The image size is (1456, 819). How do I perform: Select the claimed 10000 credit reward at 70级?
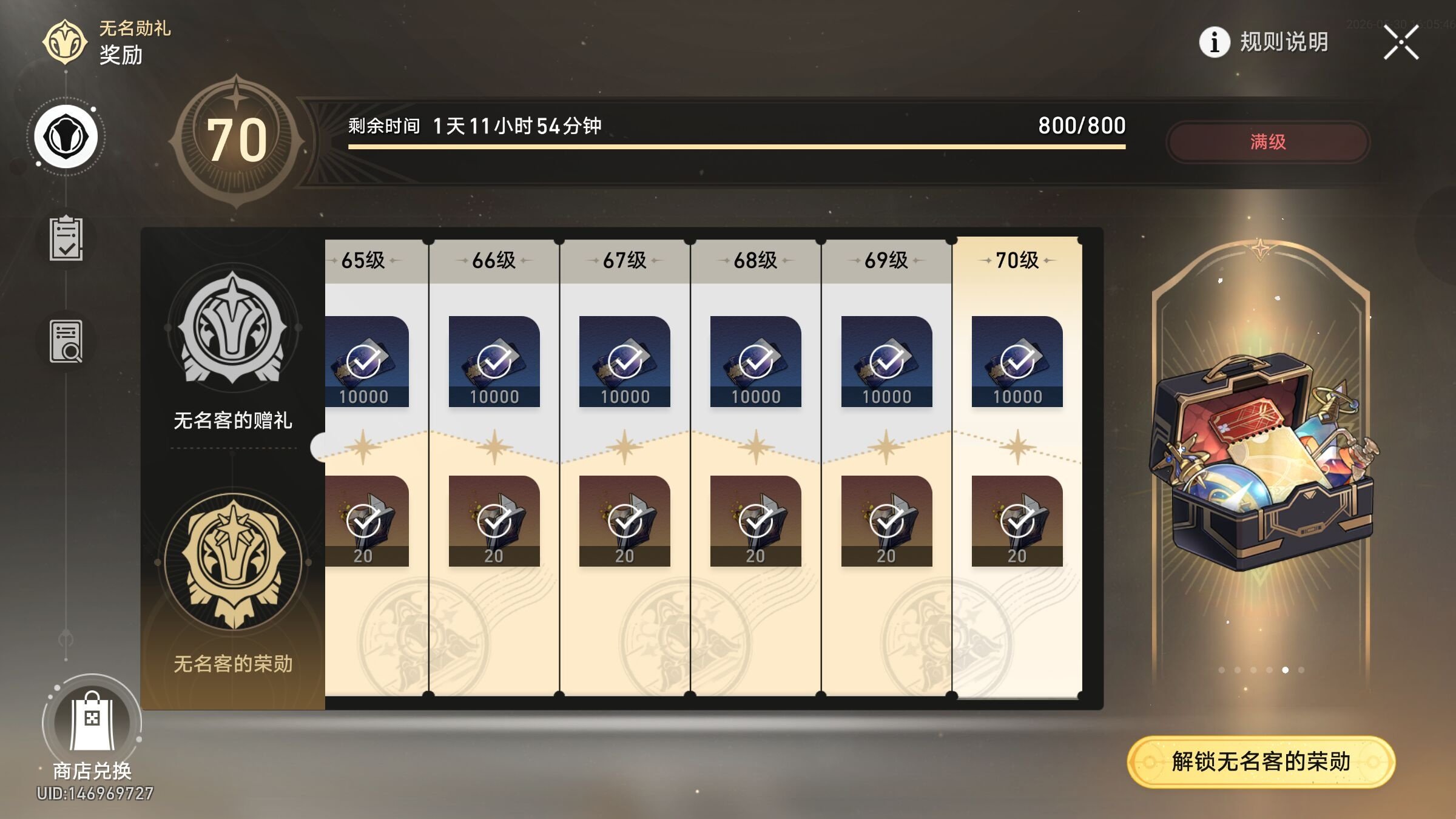[1017, 361]
